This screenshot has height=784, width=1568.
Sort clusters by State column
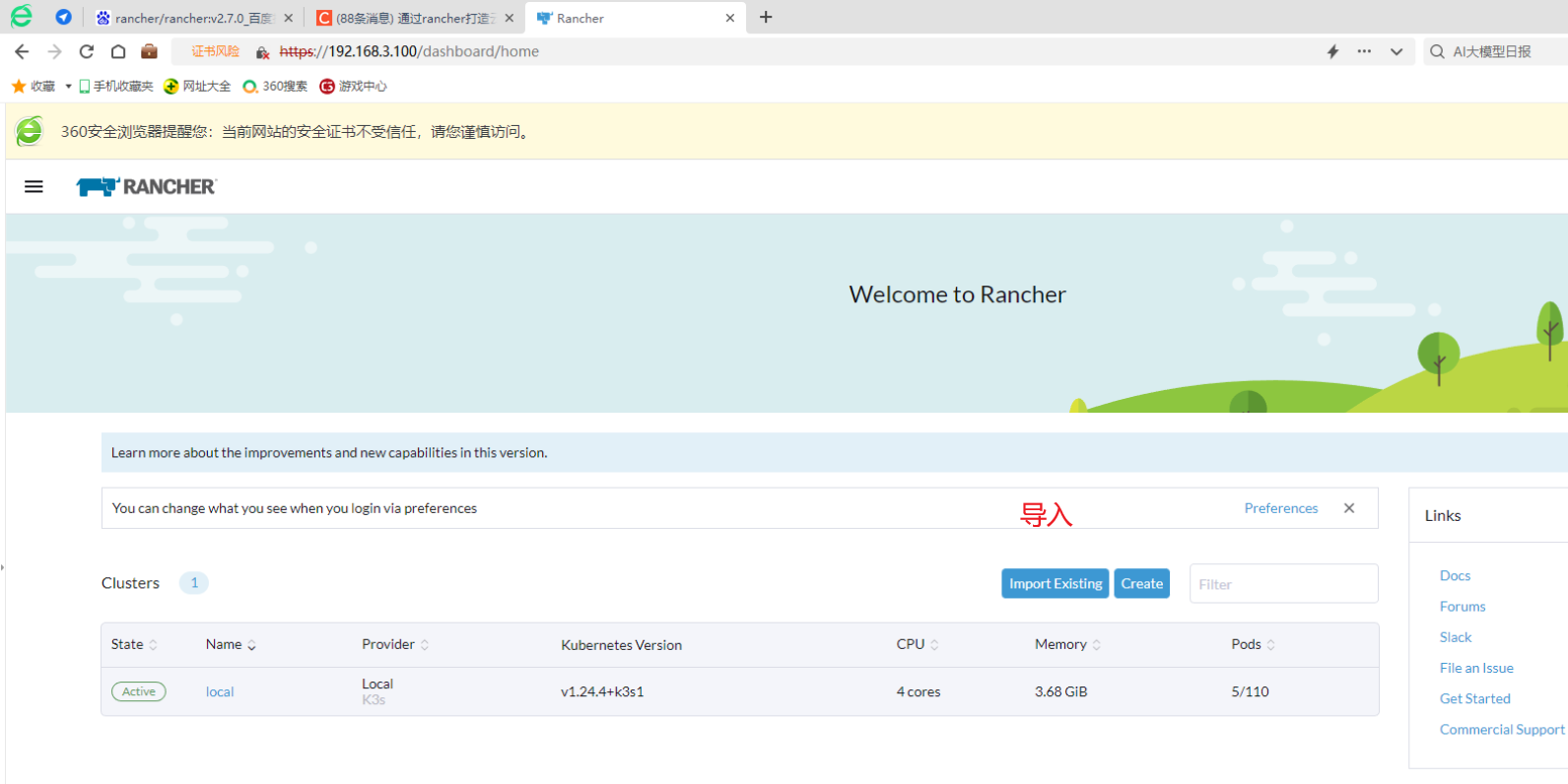(x=134, y=644)
